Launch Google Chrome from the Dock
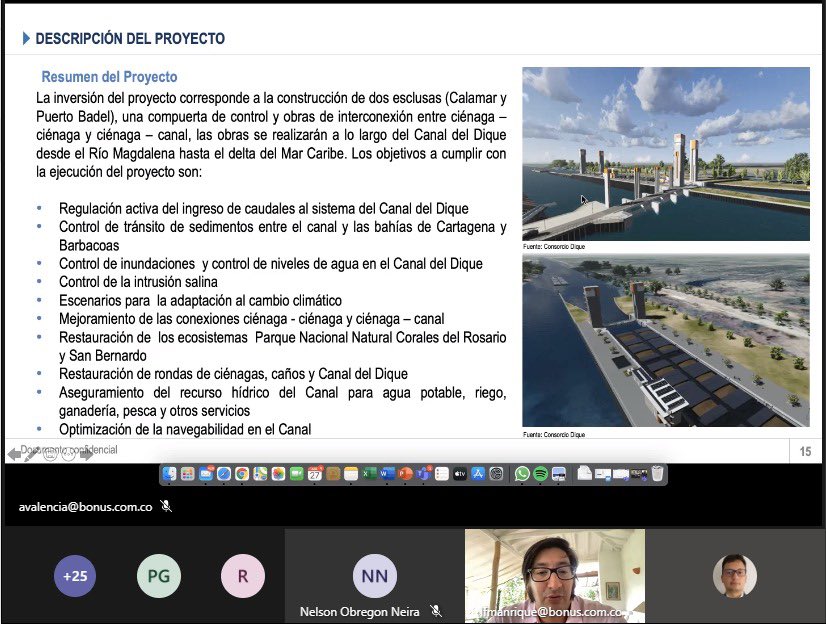826x624 pixels. 242,474
